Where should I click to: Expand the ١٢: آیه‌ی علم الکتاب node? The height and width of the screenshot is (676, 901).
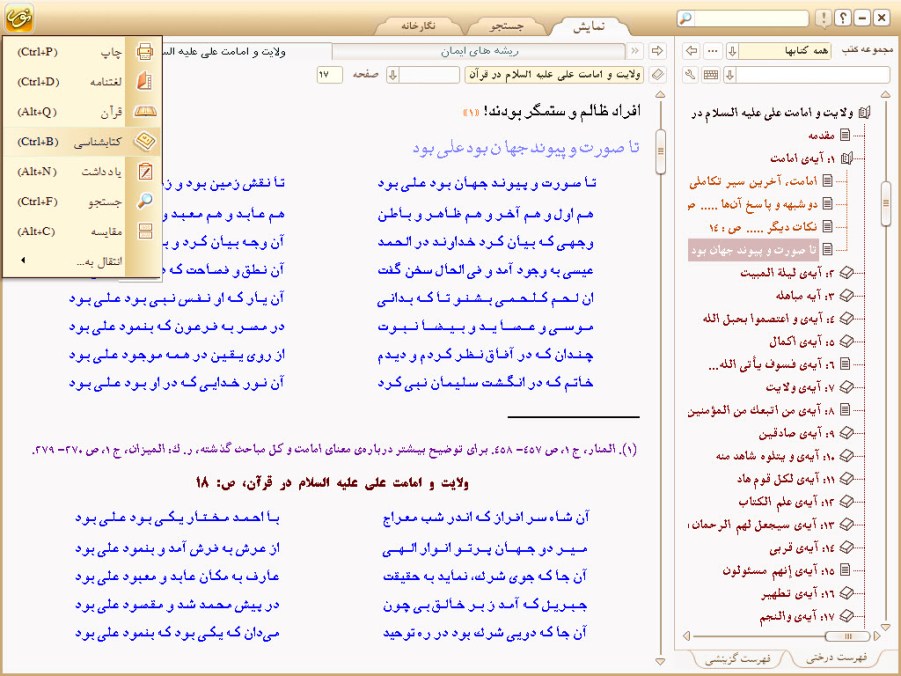pyautogui.click(x=846, y=502)
